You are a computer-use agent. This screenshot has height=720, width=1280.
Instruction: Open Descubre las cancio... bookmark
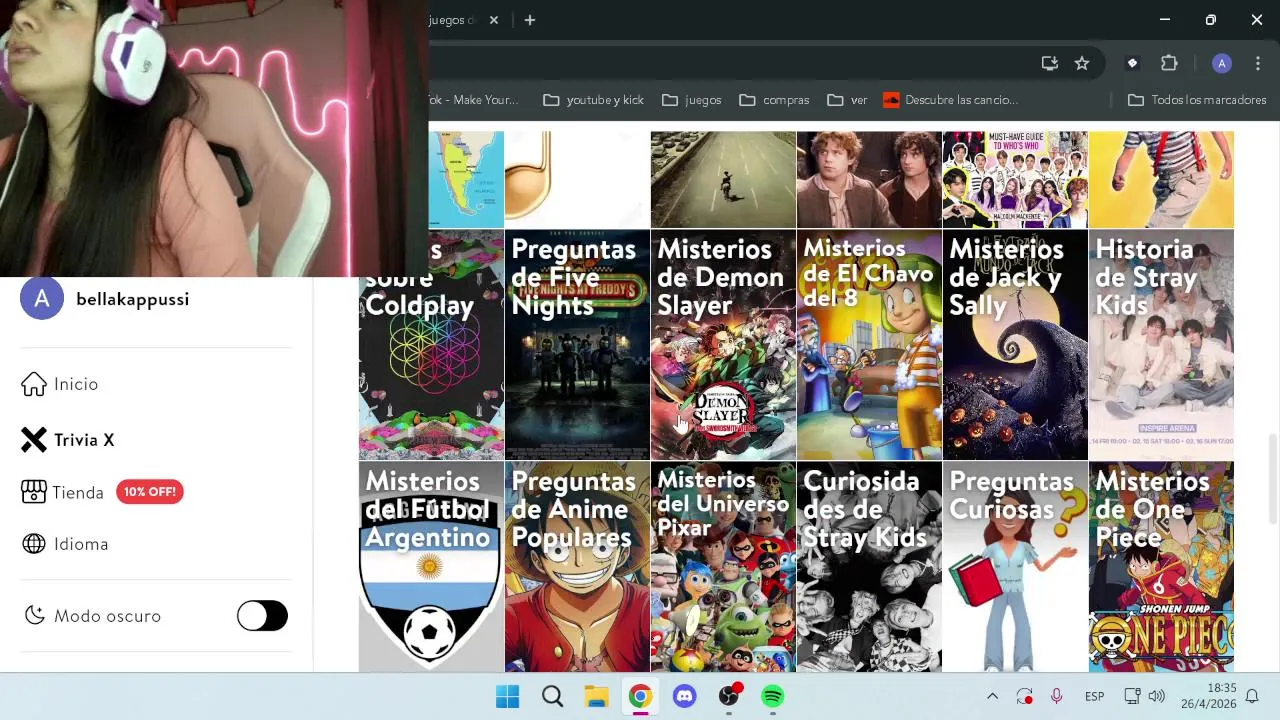click(x=951, y=100)
